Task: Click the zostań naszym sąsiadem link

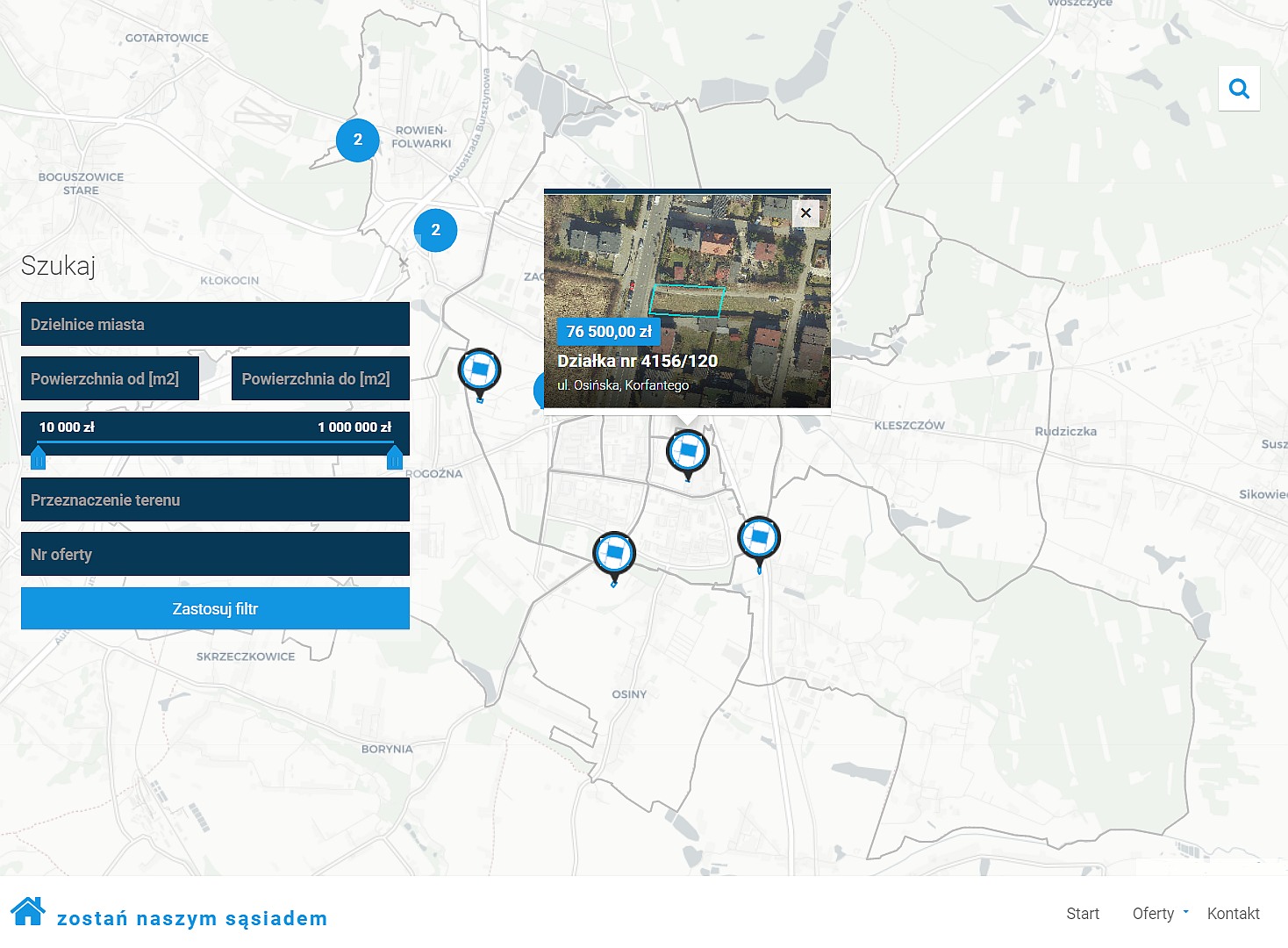Action: [x=192, y=919]
